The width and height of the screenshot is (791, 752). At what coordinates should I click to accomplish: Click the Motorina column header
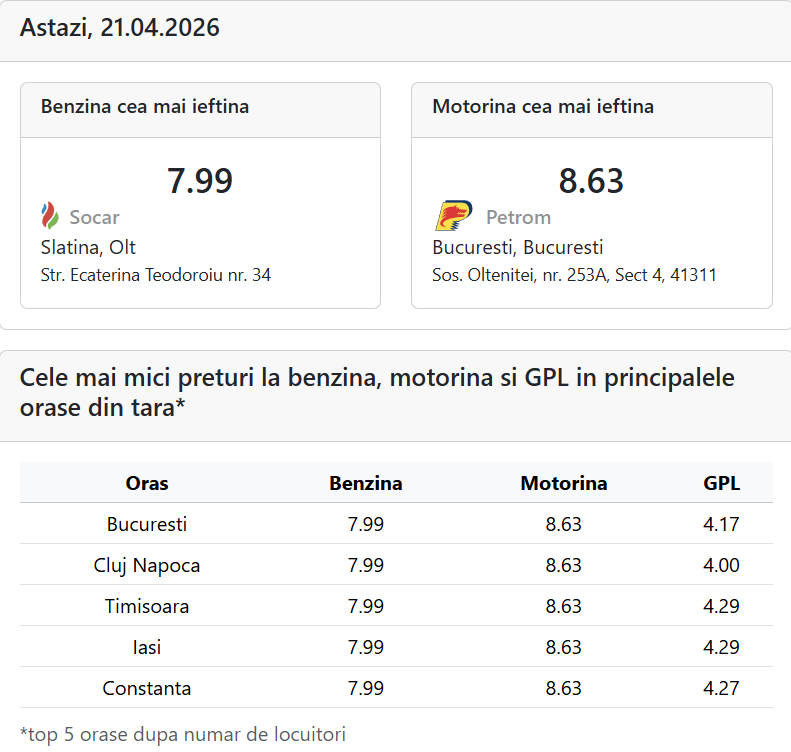pyautogui.click(x=564, y=484)
